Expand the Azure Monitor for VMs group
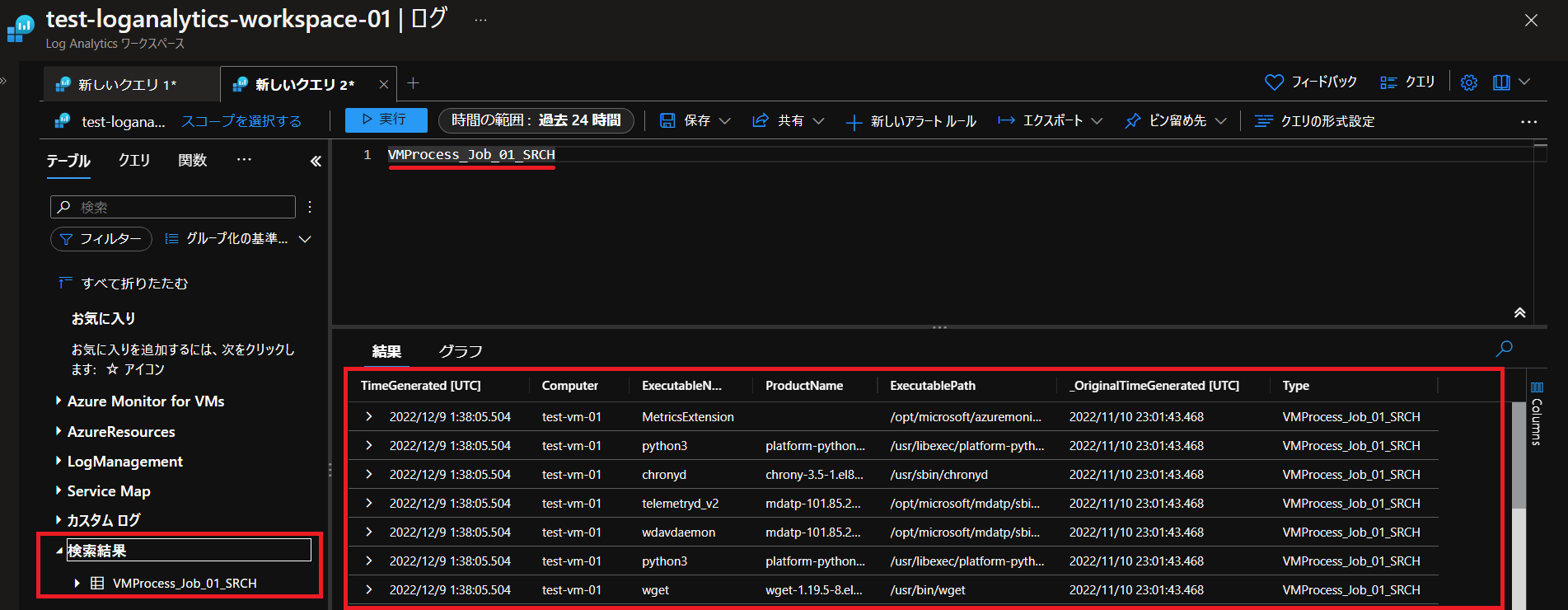This screenshot has height=610, width=1568. click(x=59, y=401)
